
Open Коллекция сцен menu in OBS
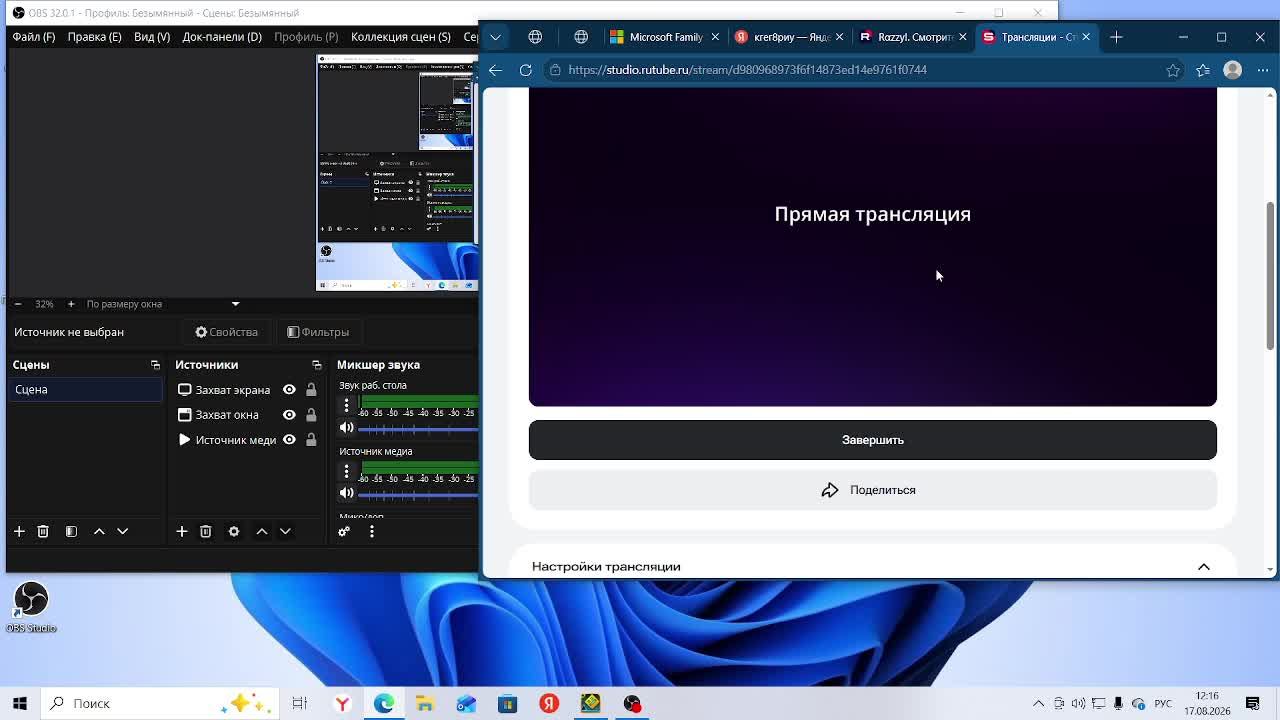pyautogui.click(x=401, y=37)
